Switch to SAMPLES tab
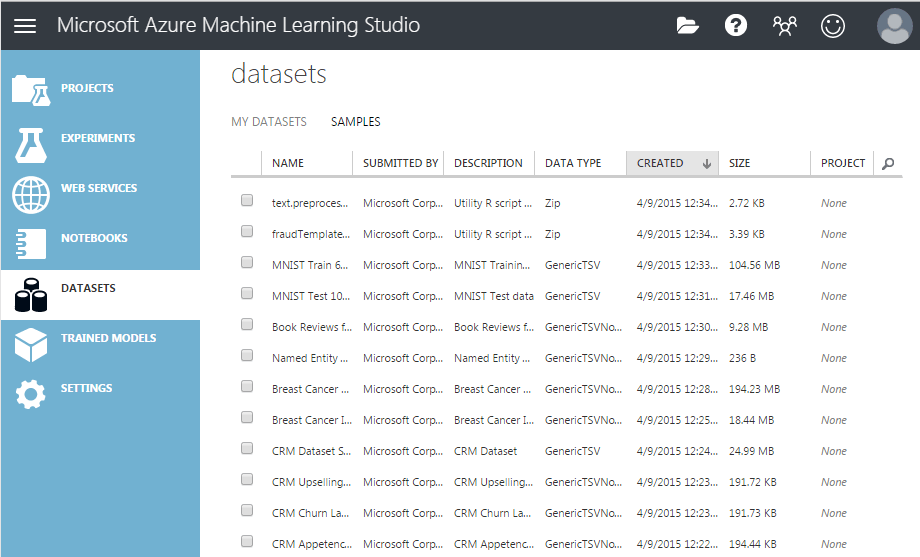 pyautogui.click(x=356, y=121)
